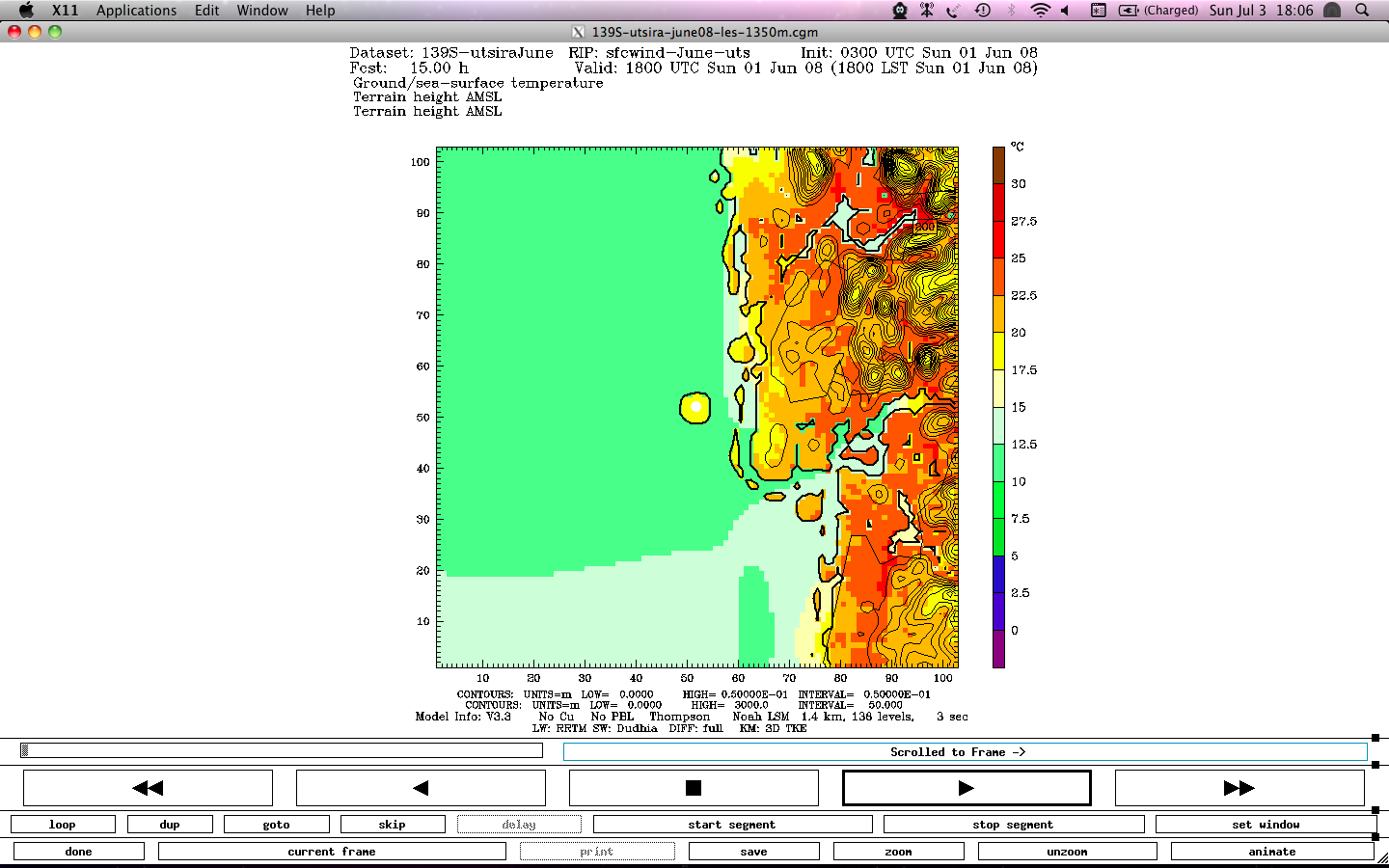Stop playback with the square button

[x=693, y=788]
